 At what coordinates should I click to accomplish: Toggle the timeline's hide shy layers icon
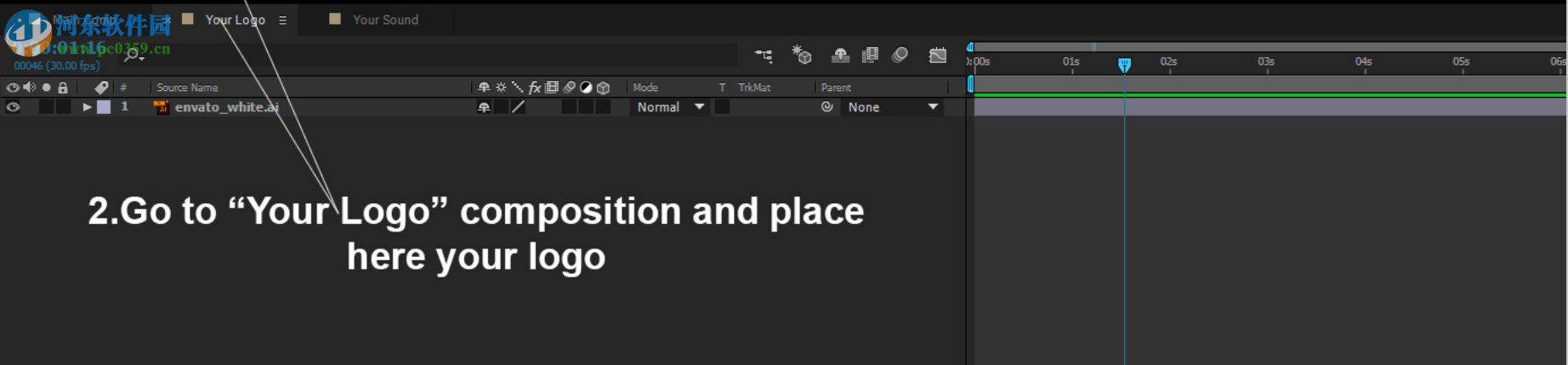click(x=840, y=55)
